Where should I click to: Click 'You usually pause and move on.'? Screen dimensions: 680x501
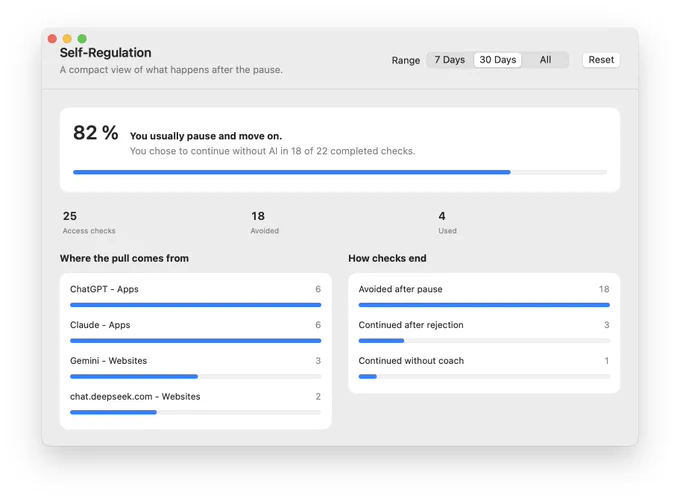coord(206,136)
